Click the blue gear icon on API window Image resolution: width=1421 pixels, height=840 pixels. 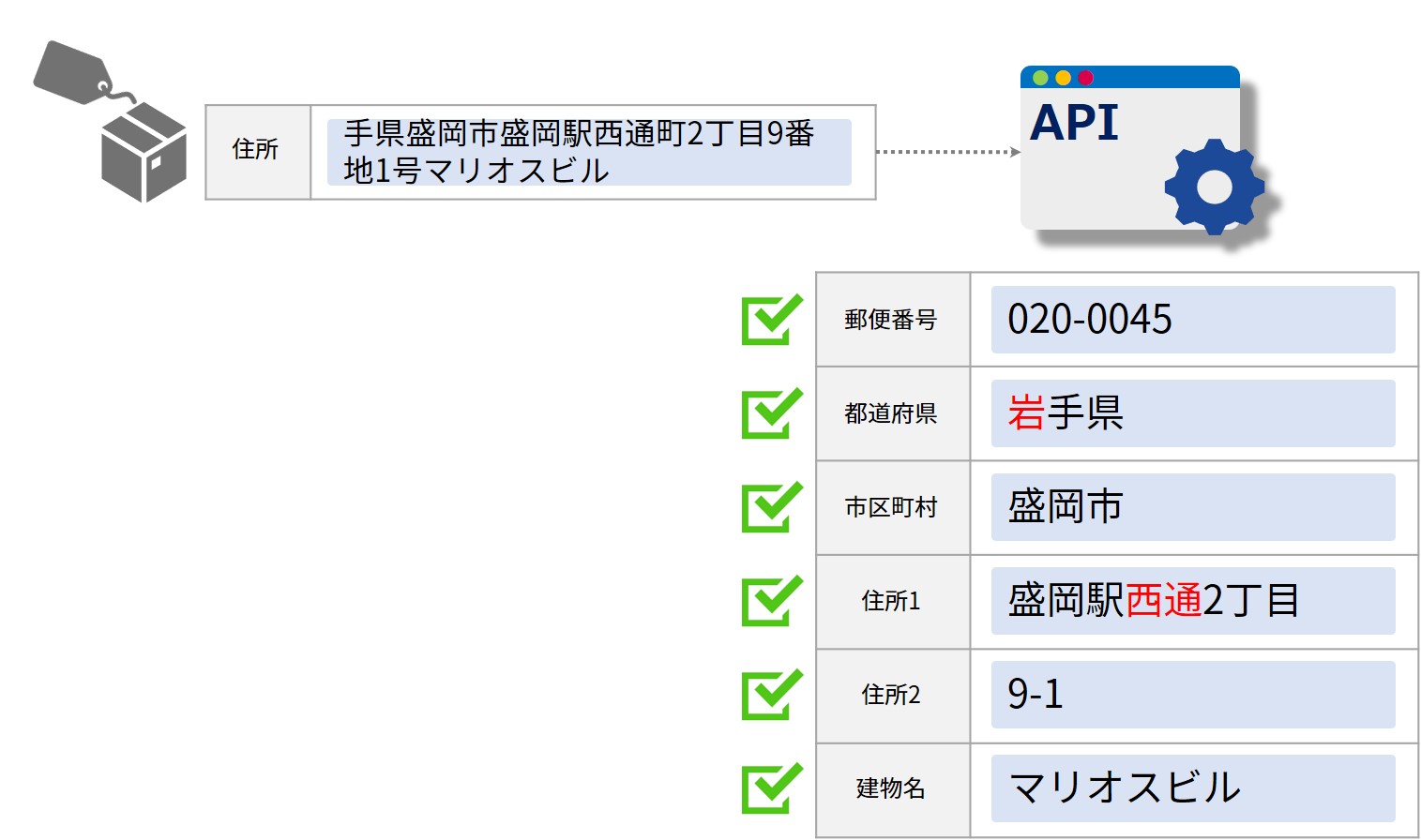coord(1214,187)
